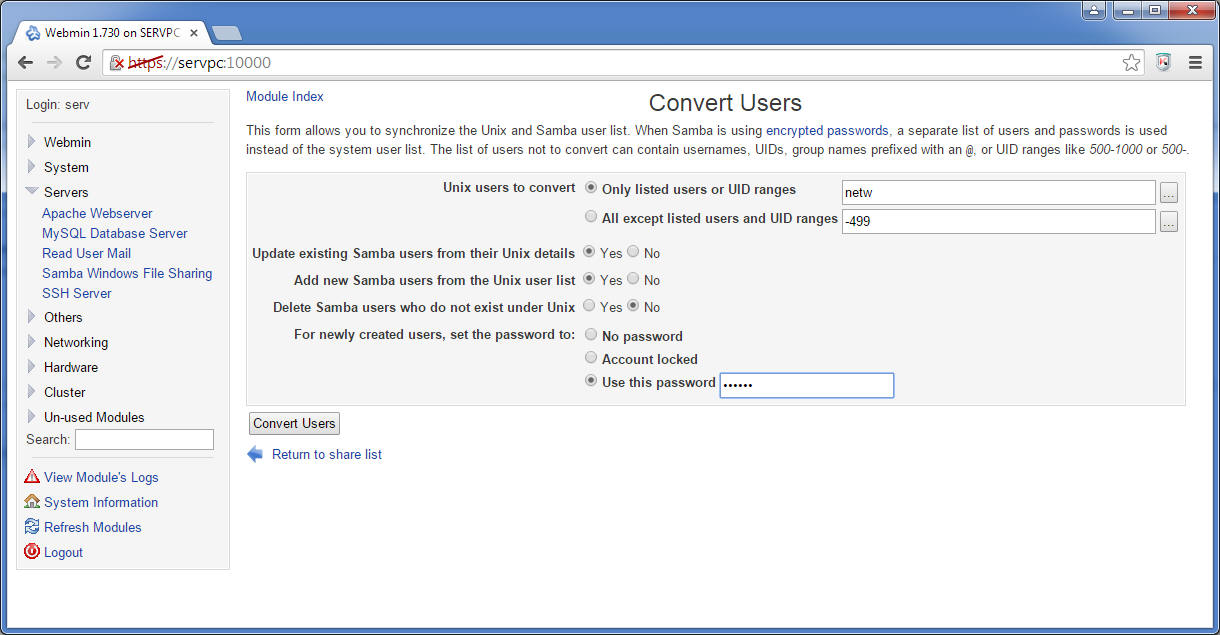1220x635 pixels.
Task: Expand the Webmin category in sidebar
Action: pyautogui.click(x=32, y=142)
